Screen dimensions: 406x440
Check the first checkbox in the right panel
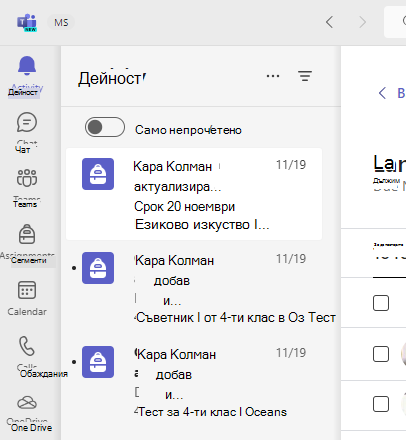[381, 303]
